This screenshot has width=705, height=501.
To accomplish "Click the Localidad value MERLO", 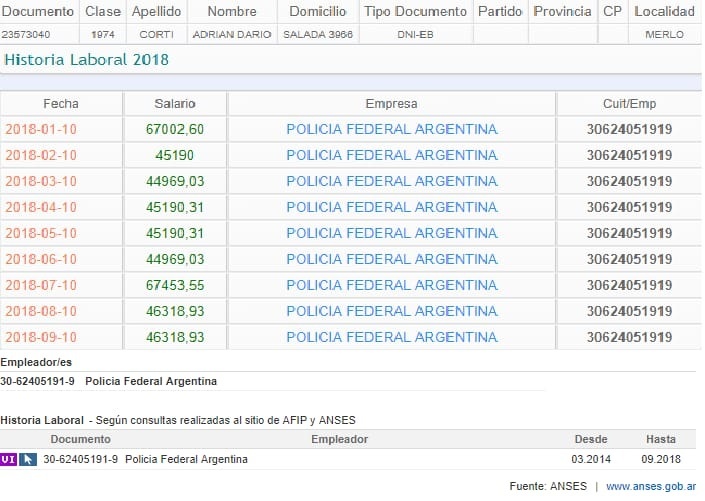I will coord(665,35).
